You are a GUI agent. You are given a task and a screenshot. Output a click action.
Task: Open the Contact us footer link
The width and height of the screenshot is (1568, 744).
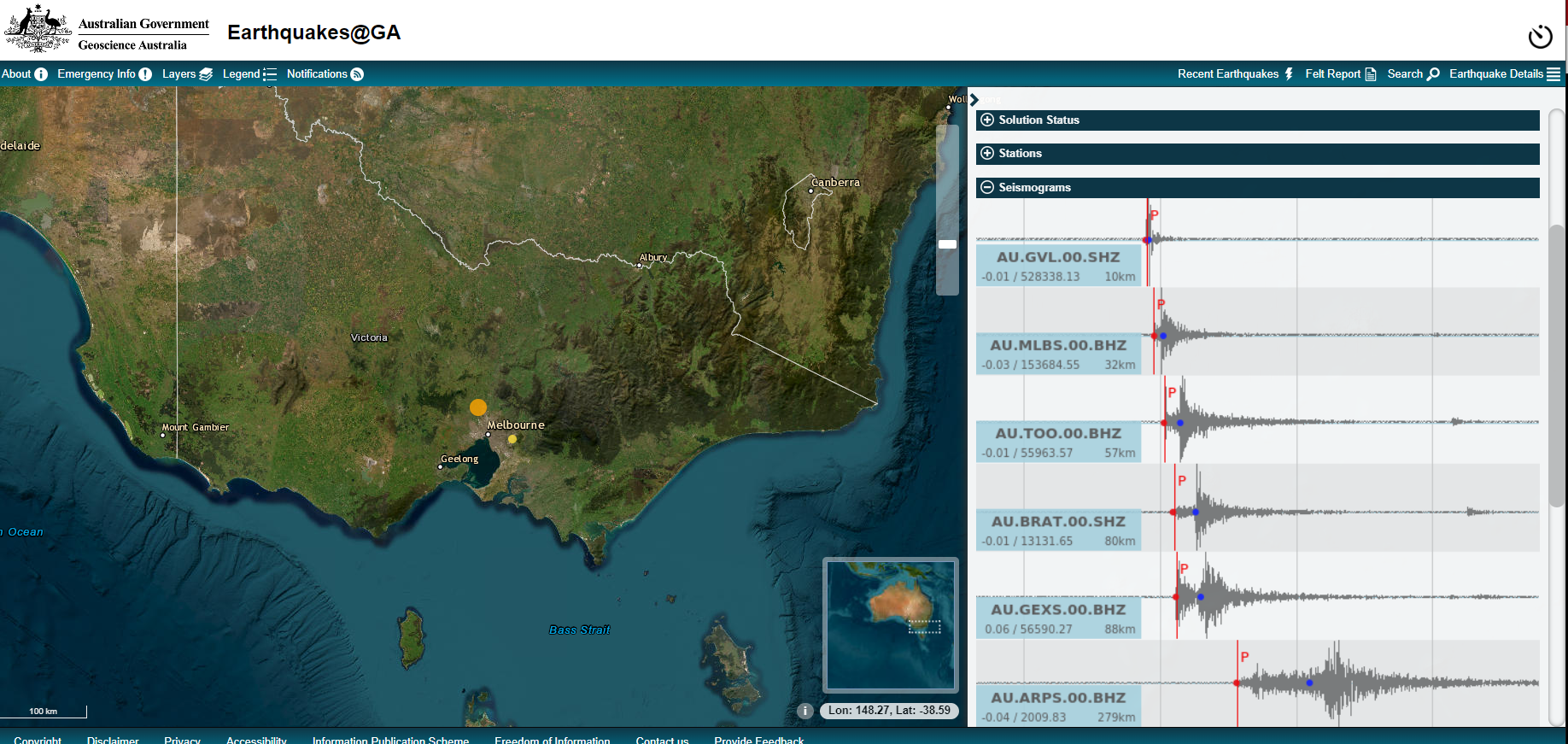(x=662, y=740)
